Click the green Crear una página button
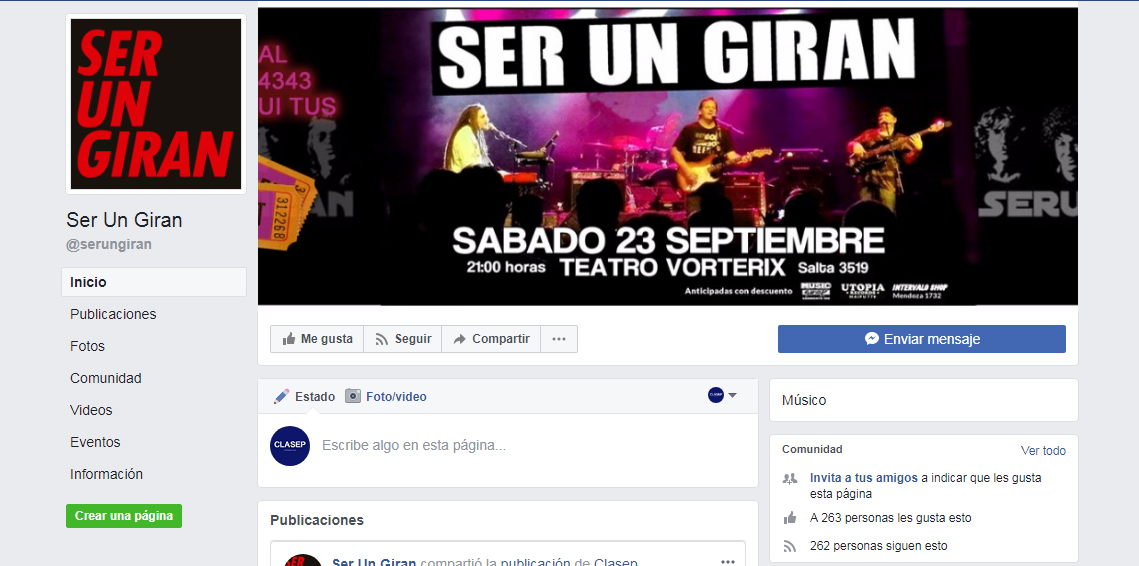Viewport: 1139px width, 566px height. [x=124, y=516]
